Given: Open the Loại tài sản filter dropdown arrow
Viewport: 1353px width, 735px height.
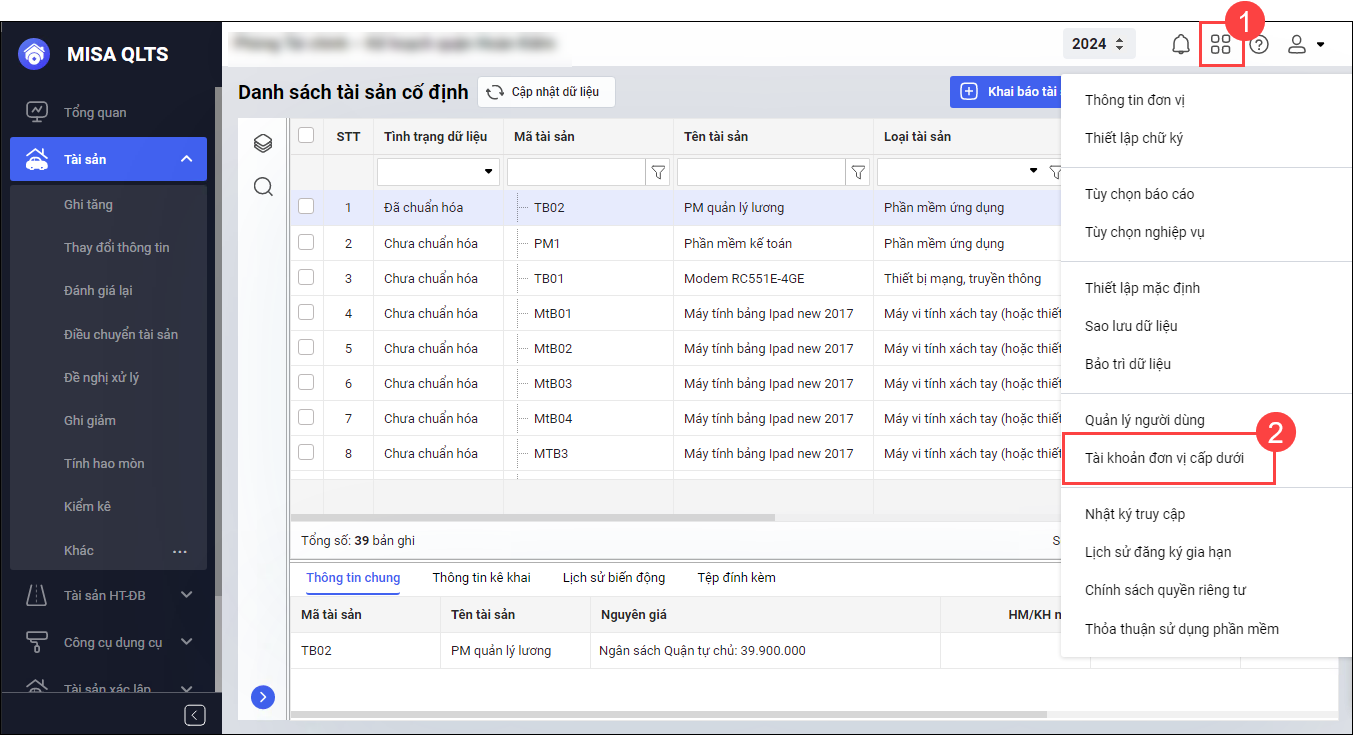Looking at the screenshot, I should point(1033,172).
